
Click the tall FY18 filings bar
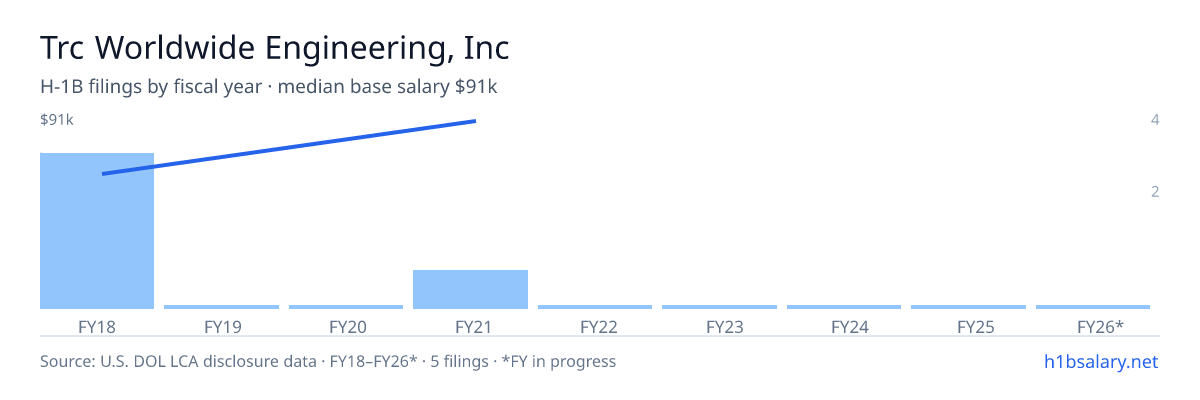click(97, 231)
